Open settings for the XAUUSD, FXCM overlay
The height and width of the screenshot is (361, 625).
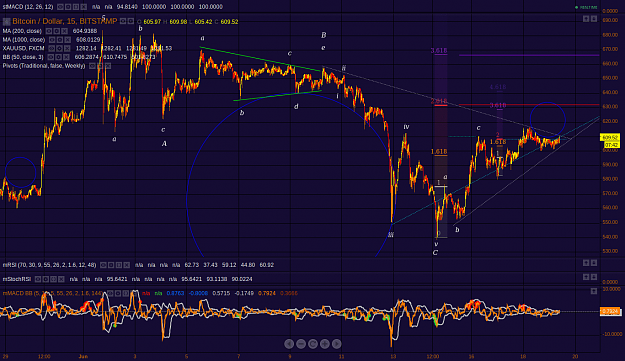click(x=59, y=49)
